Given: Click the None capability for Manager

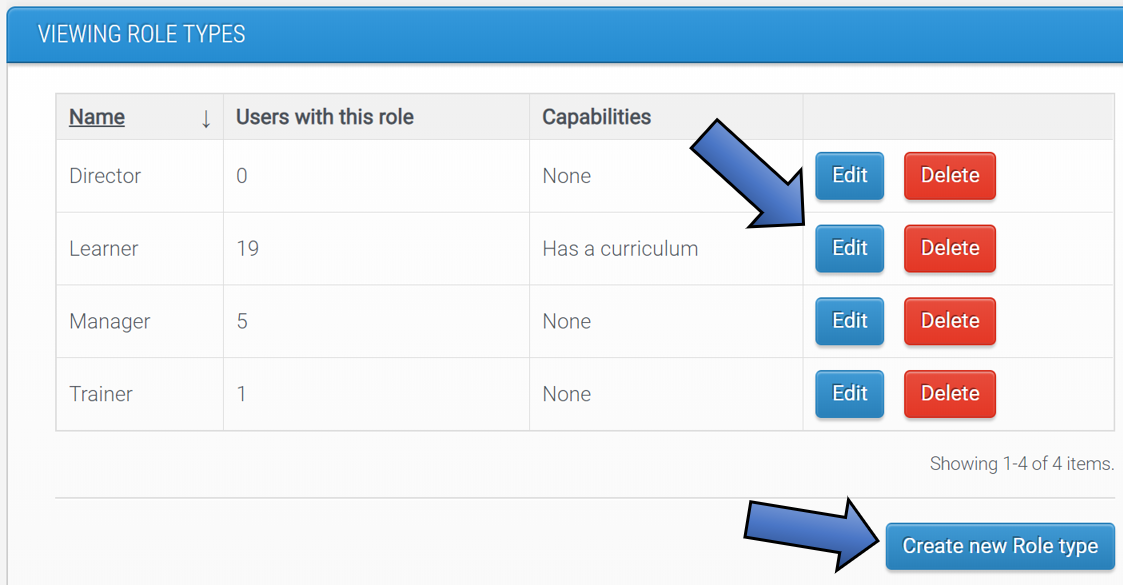Looking at the screenshot, I should coord(567,321).
